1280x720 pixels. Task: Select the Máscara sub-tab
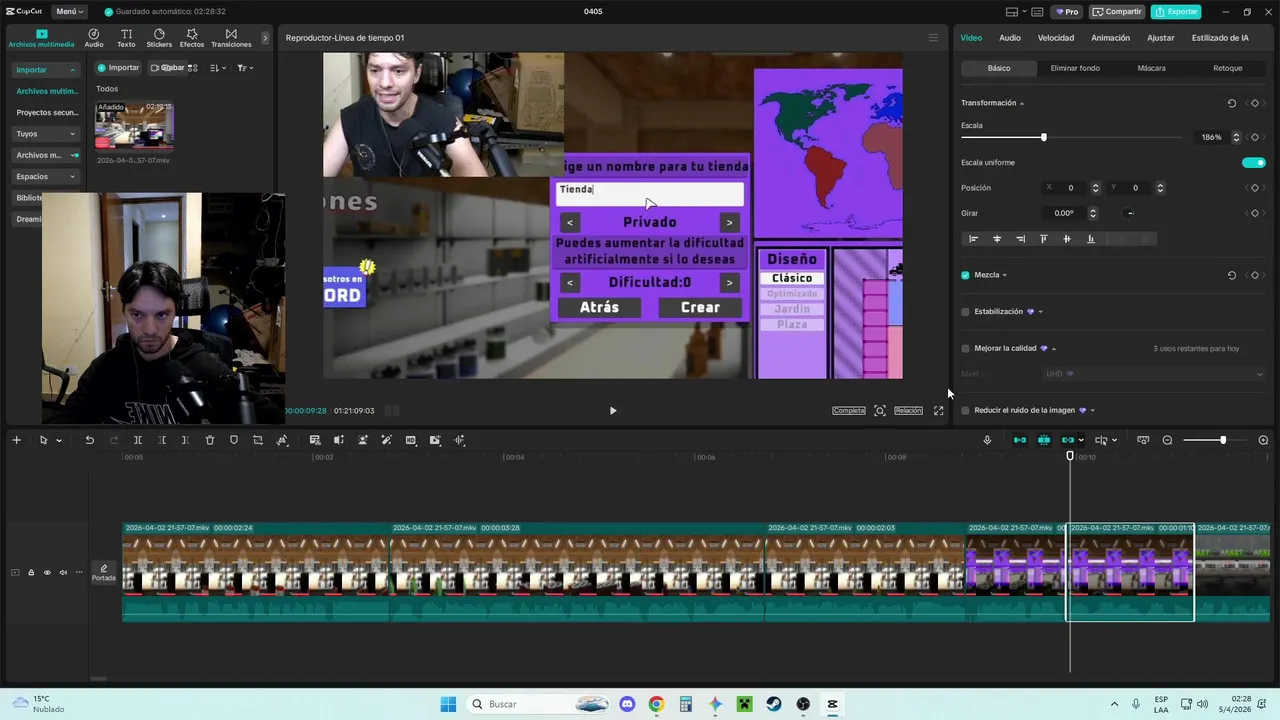pos(1151,68)
